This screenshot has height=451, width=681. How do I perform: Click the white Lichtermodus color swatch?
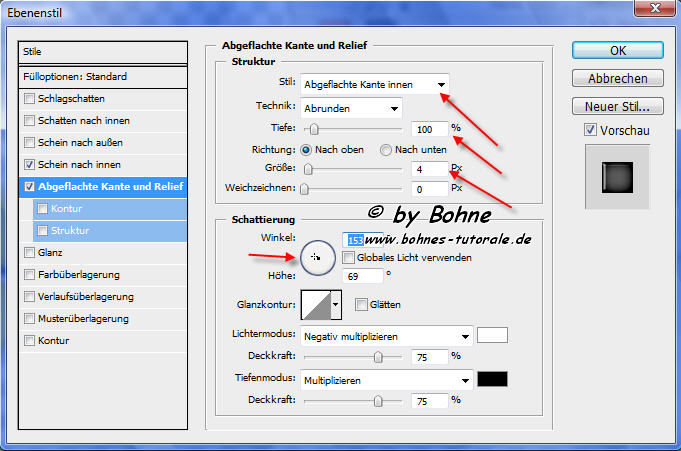tap(493, 335)
